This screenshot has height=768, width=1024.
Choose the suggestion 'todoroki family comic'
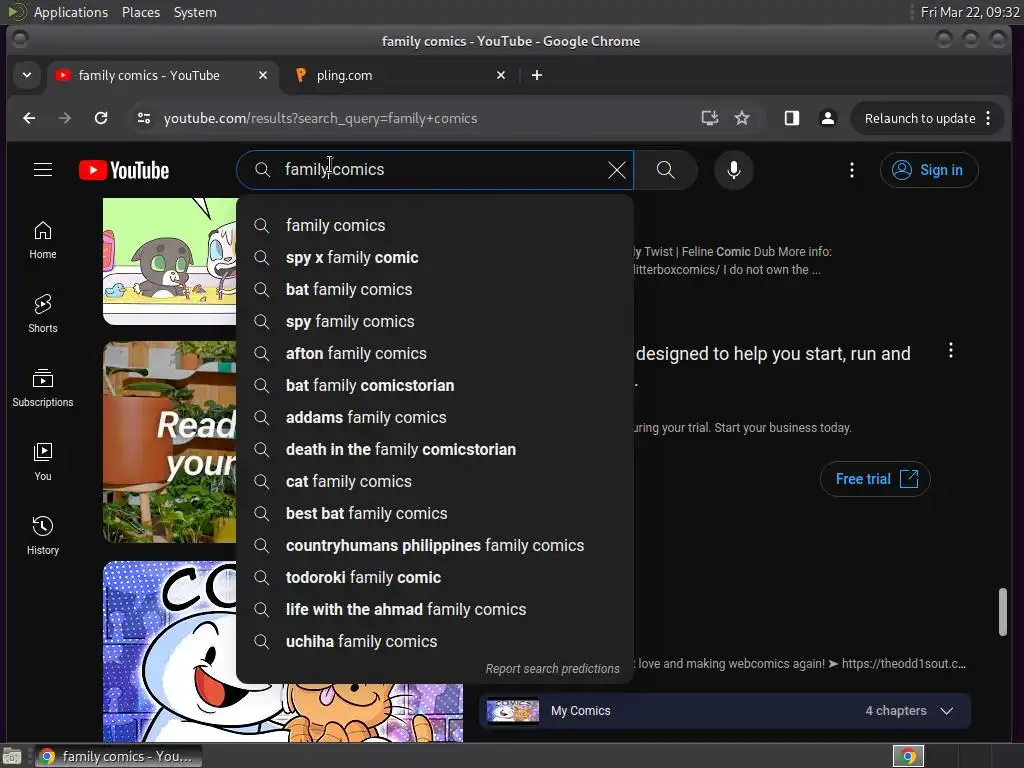[x=435, y=577]
